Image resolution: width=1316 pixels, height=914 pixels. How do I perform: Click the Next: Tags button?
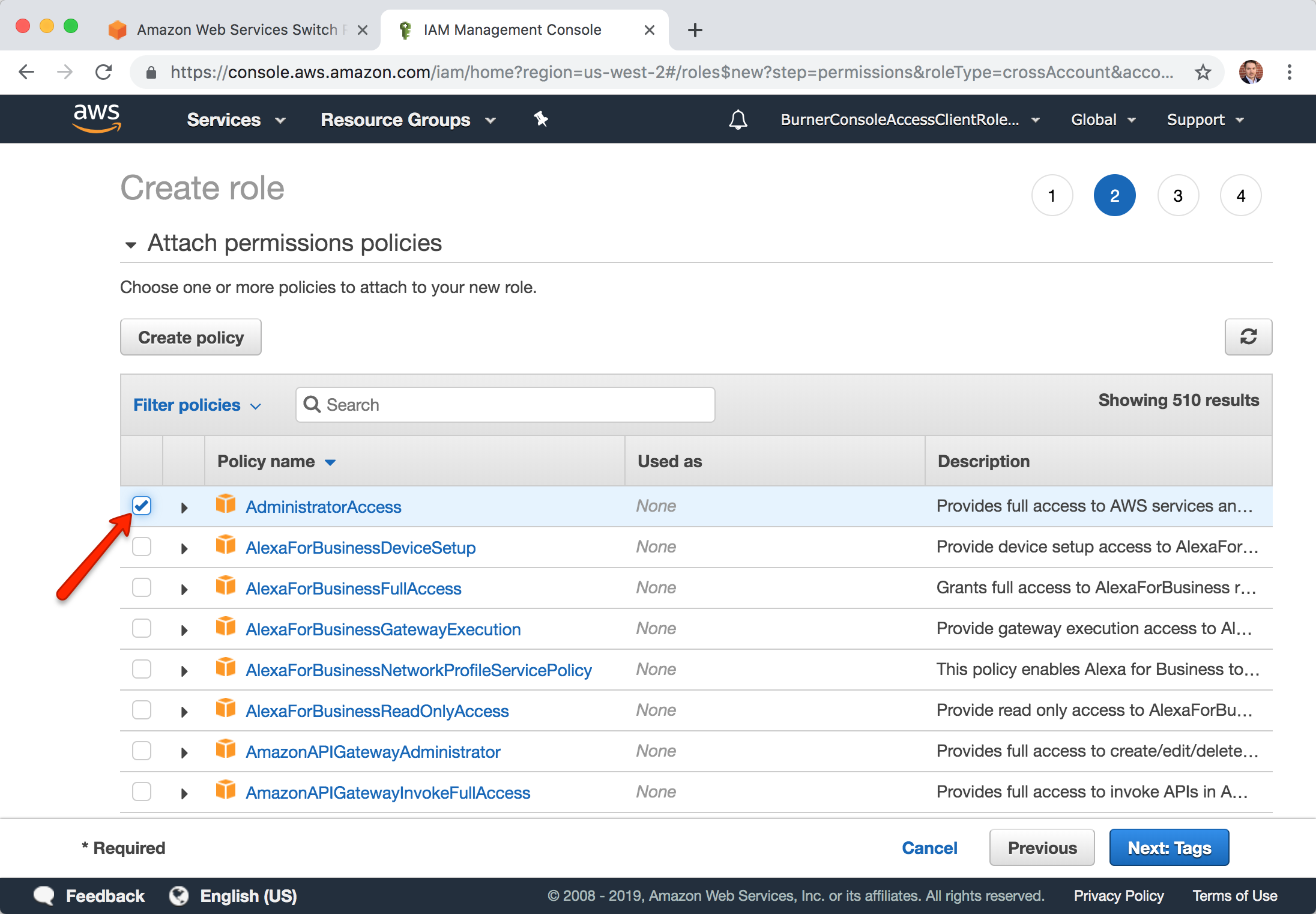[x=1168, y=847]
